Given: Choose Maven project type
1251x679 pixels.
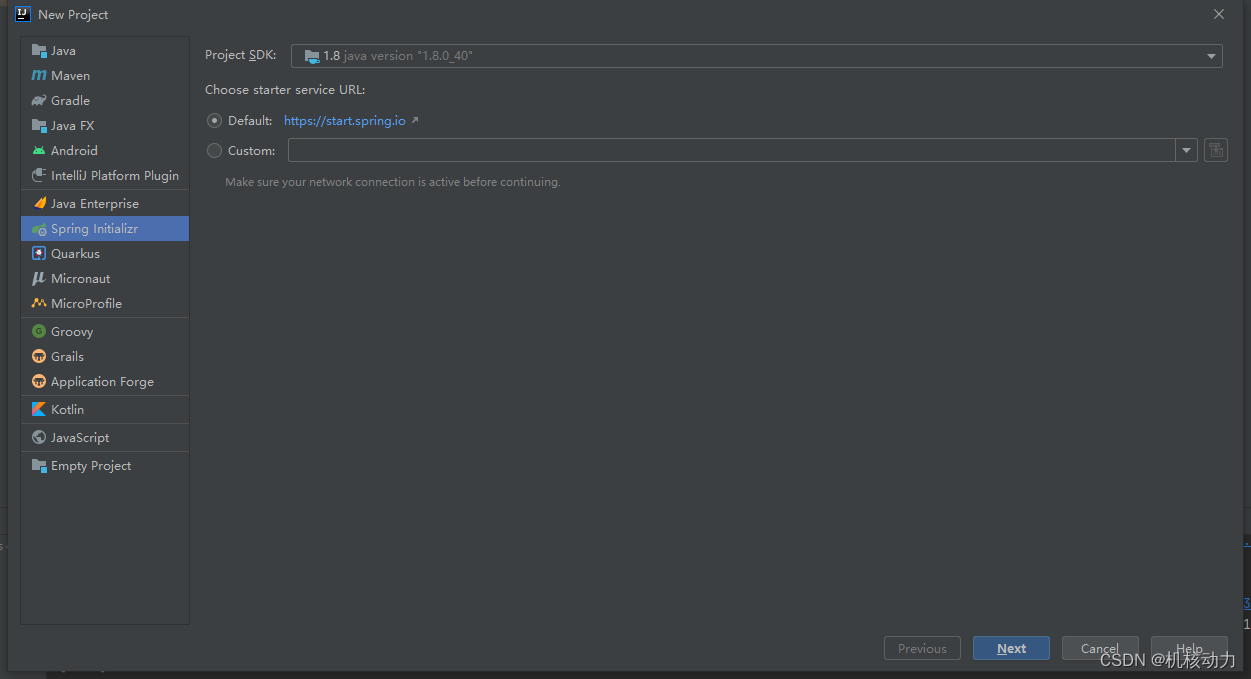Looking at the screenshot, I should click(105, 76).
